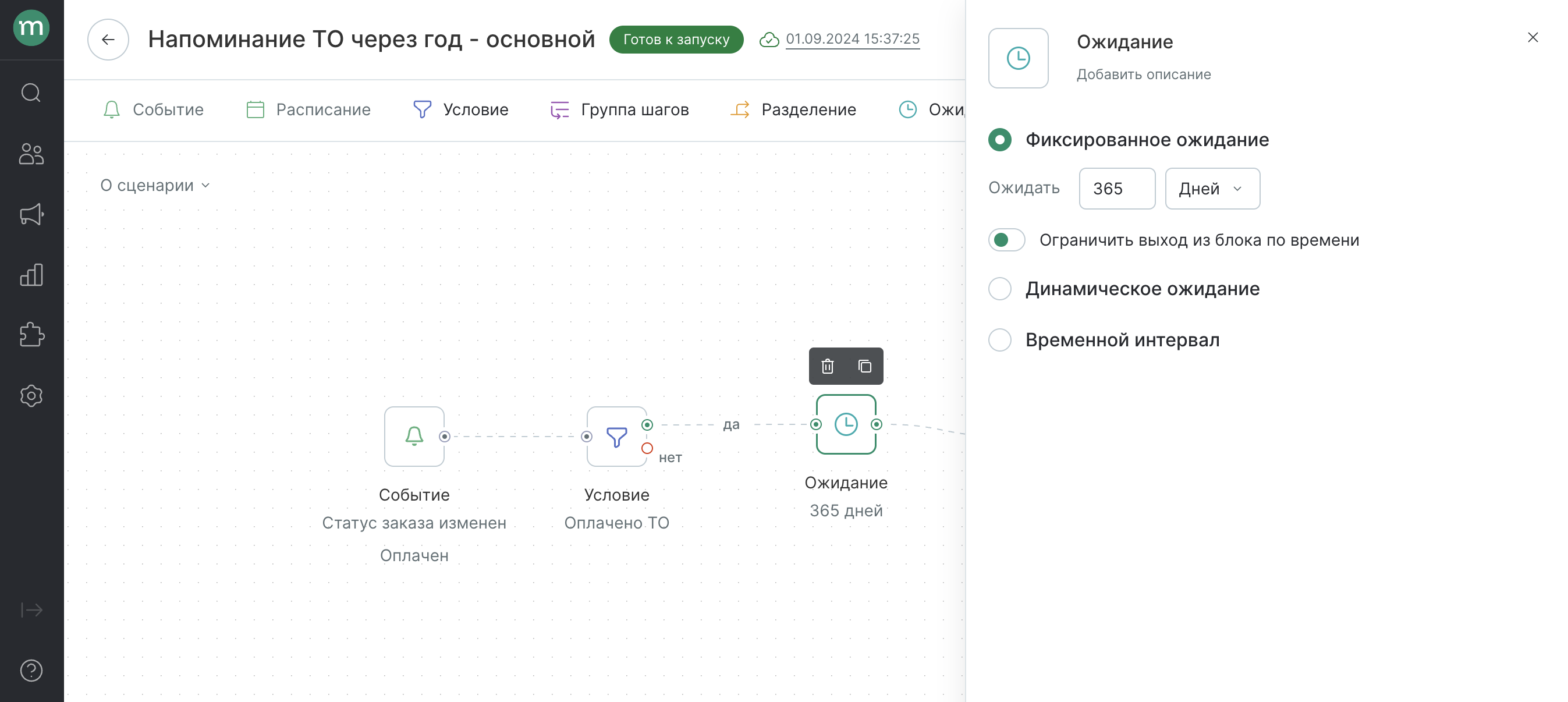Click the "Статус заказа изменен" label
The height and width of the screenshot is (702, 1568).
point(414,523)
